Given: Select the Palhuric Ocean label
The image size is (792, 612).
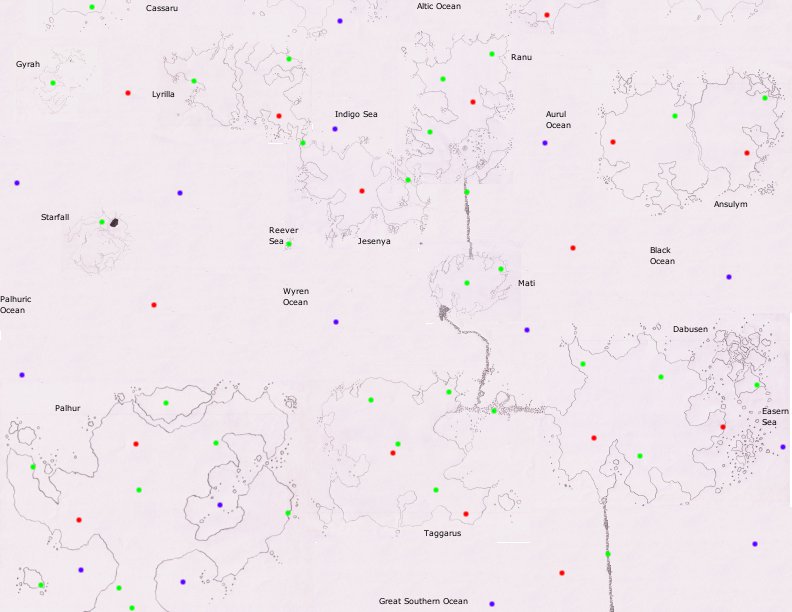Looking at the screenshot, I should 16,305.
